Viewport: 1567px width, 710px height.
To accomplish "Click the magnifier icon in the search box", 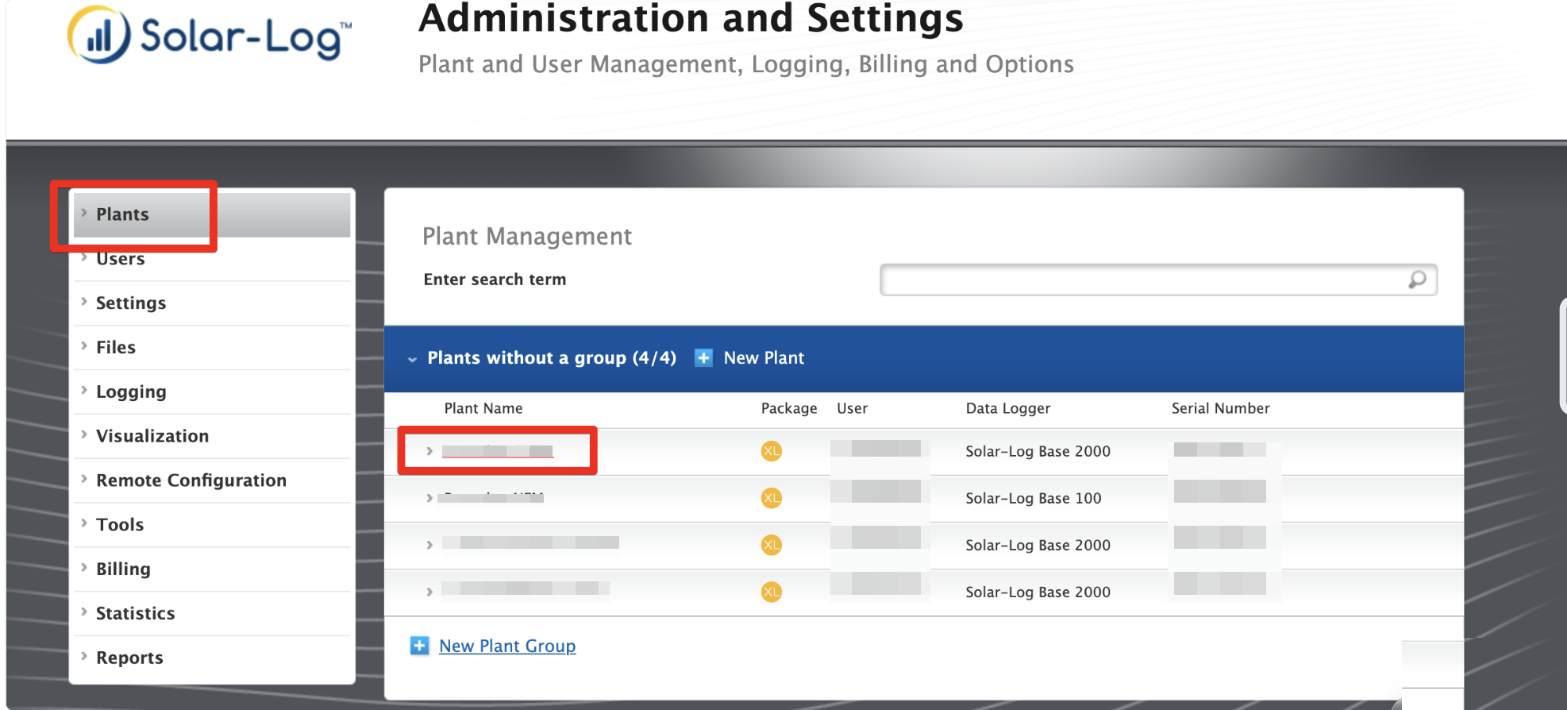I will point(1417,280).
